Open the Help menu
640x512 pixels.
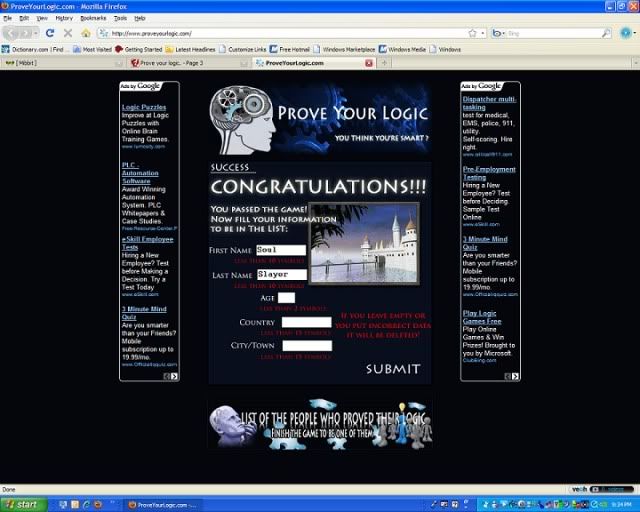click(140, 18)
